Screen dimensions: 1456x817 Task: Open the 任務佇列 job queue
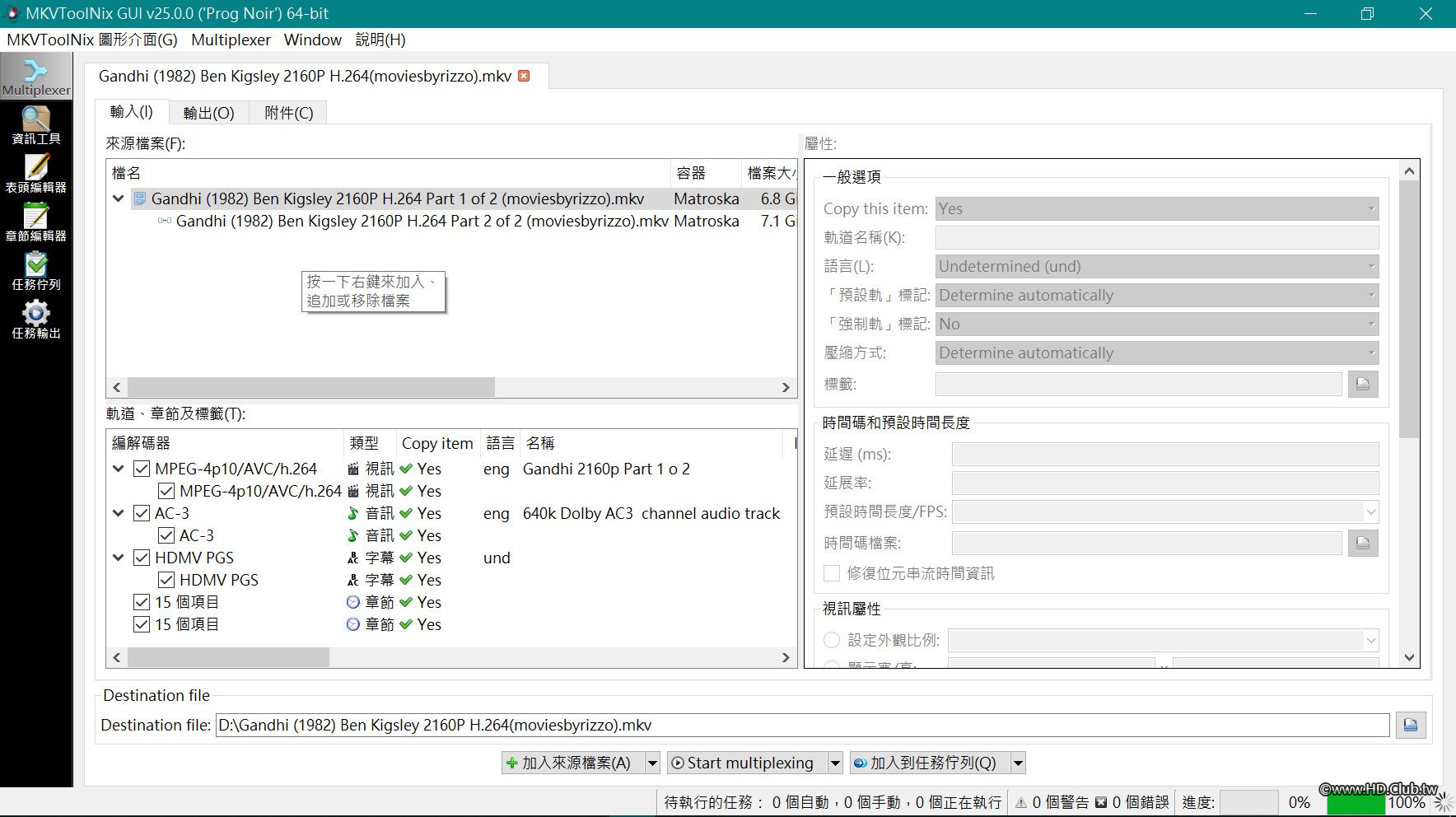coord(36,271)
